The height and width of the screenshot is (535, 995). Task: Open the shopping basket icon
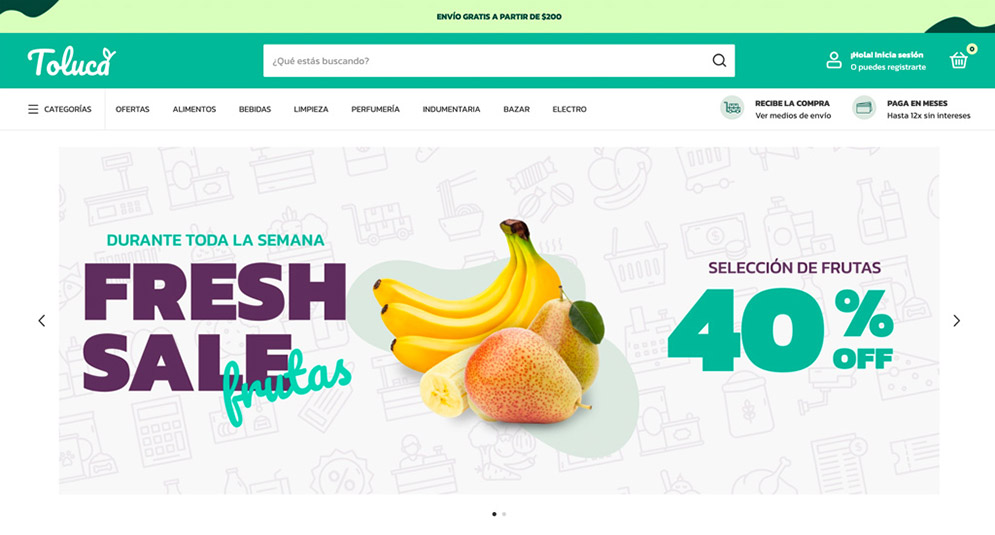pos(958,60)
